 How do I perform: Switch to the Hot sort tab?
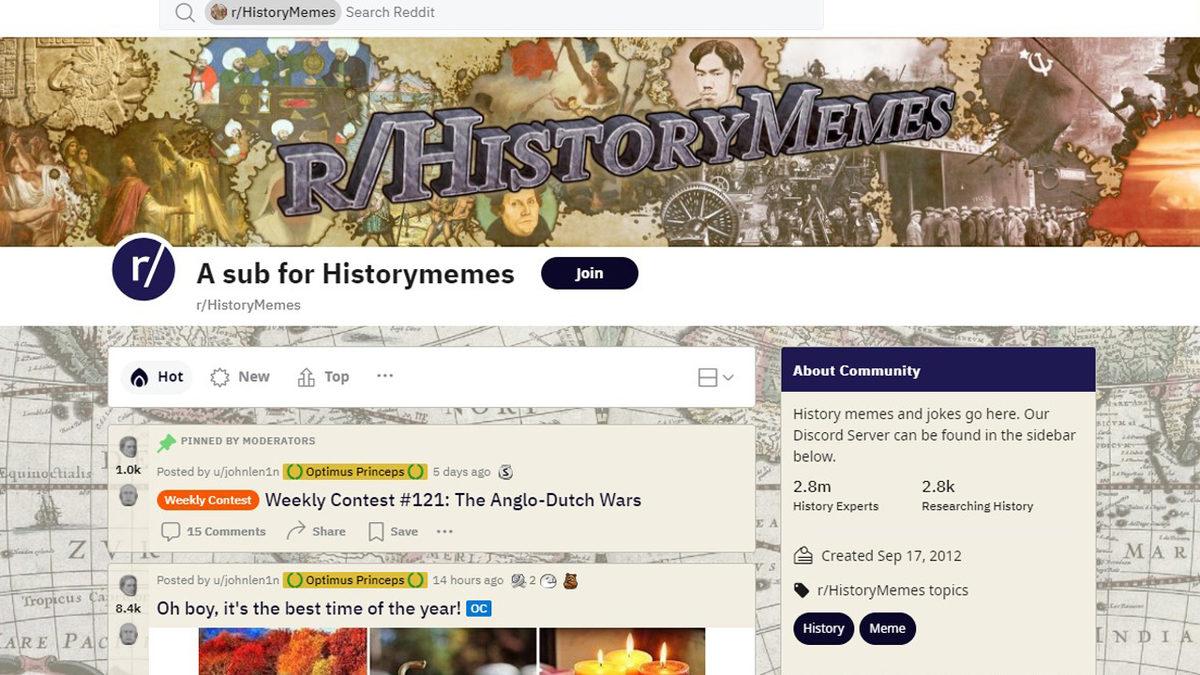click(x=158, y=377)
